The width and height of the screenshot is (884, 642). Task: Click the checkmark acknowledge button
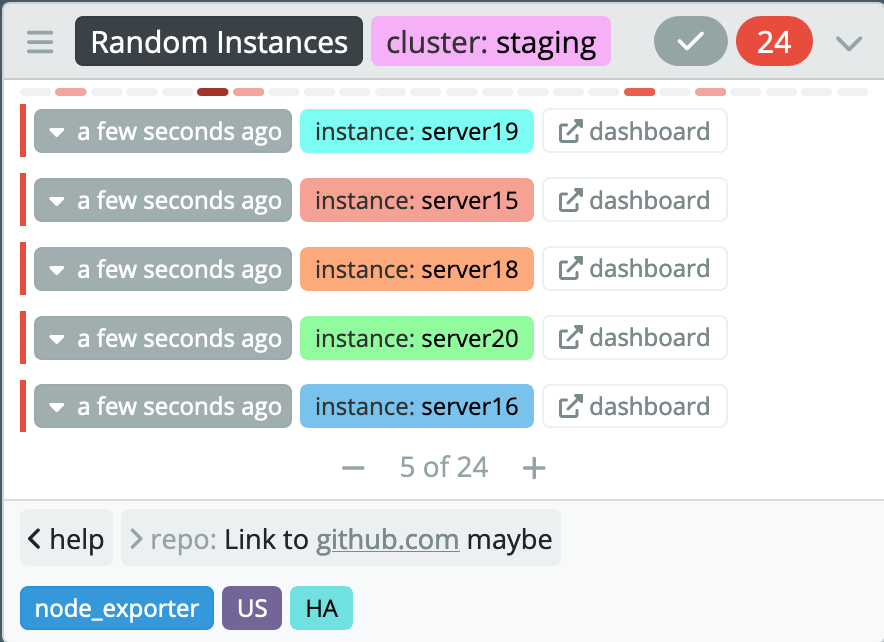[691, 42]
